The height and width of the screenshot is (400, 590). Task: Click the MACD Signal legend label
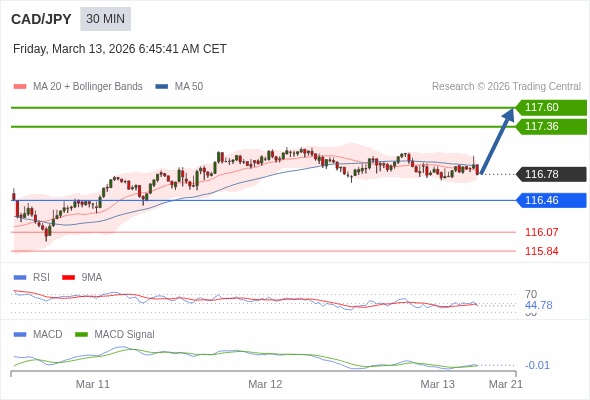[x=124, y=335]
